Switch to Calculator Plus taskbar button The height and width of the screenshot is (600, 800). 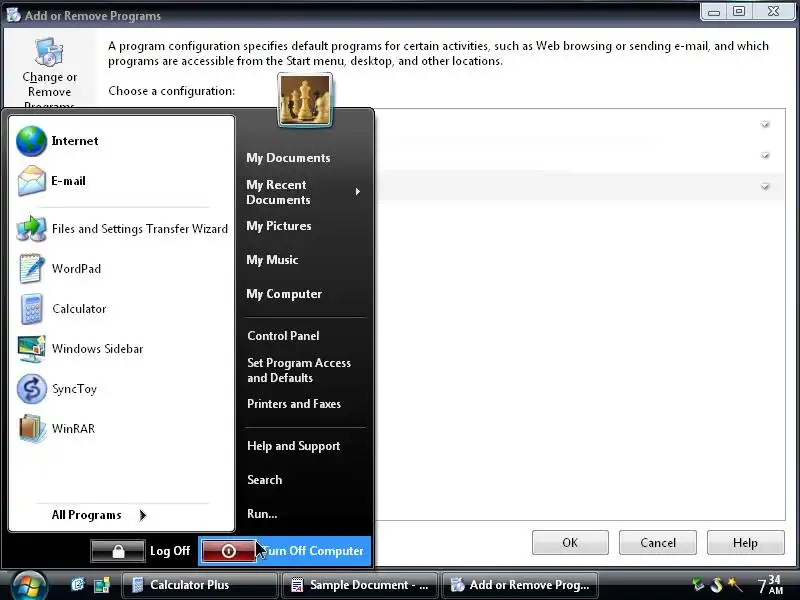pos(199,585)
